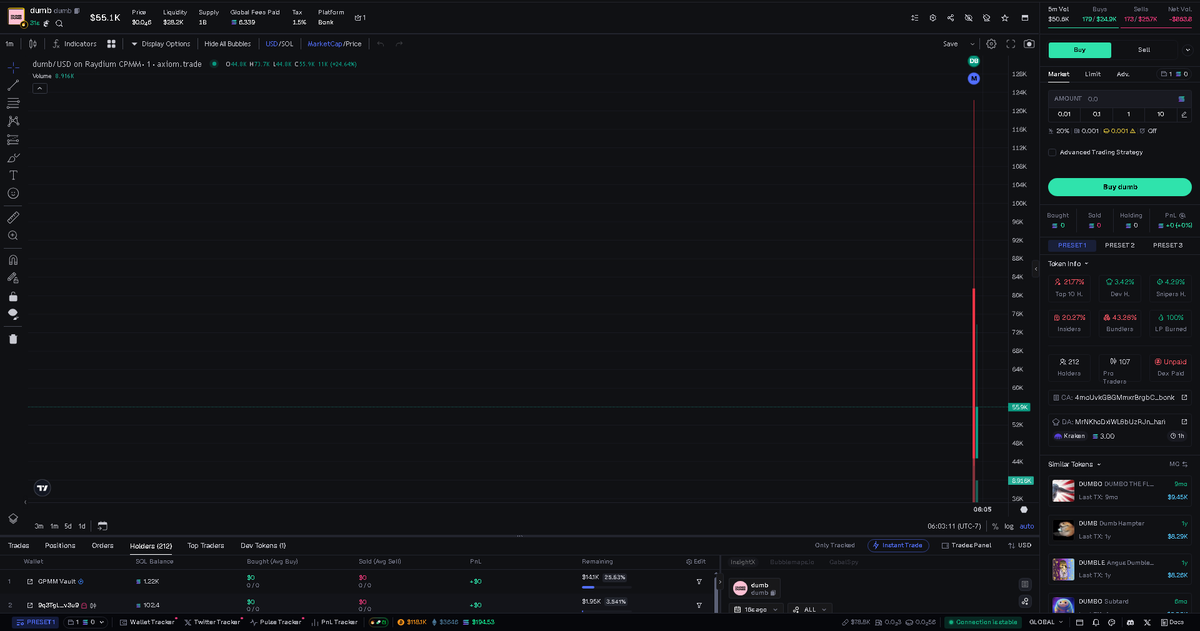Viewport: 1200px width, 631px height.
Task: Add token to favorites star
Action: 1005,18
